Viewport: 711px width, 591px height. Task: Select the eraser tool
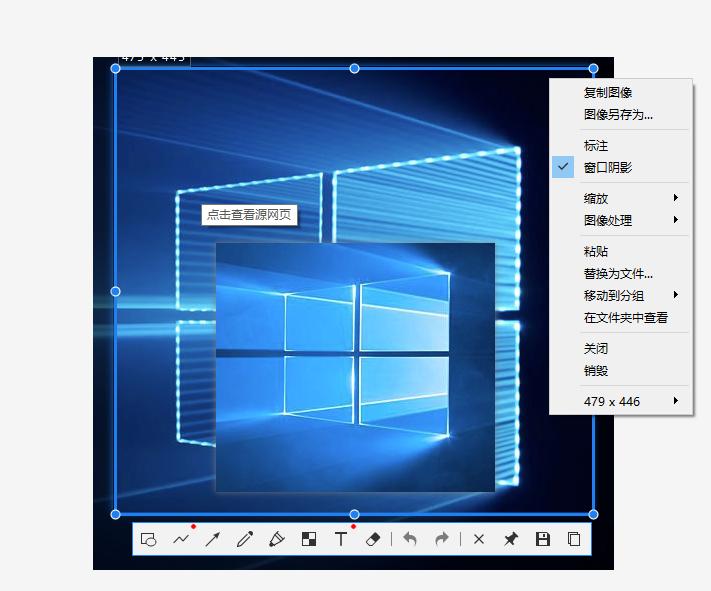pos(373,539)
